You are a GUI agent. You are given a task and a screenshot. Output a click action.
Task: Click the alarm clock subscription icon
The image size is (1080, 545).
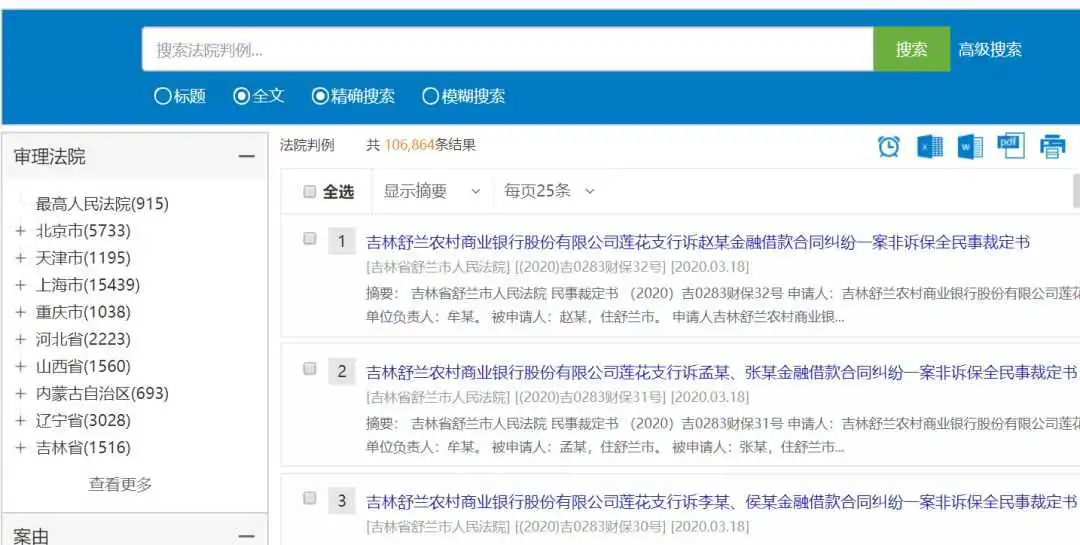[x=889, y=146]
